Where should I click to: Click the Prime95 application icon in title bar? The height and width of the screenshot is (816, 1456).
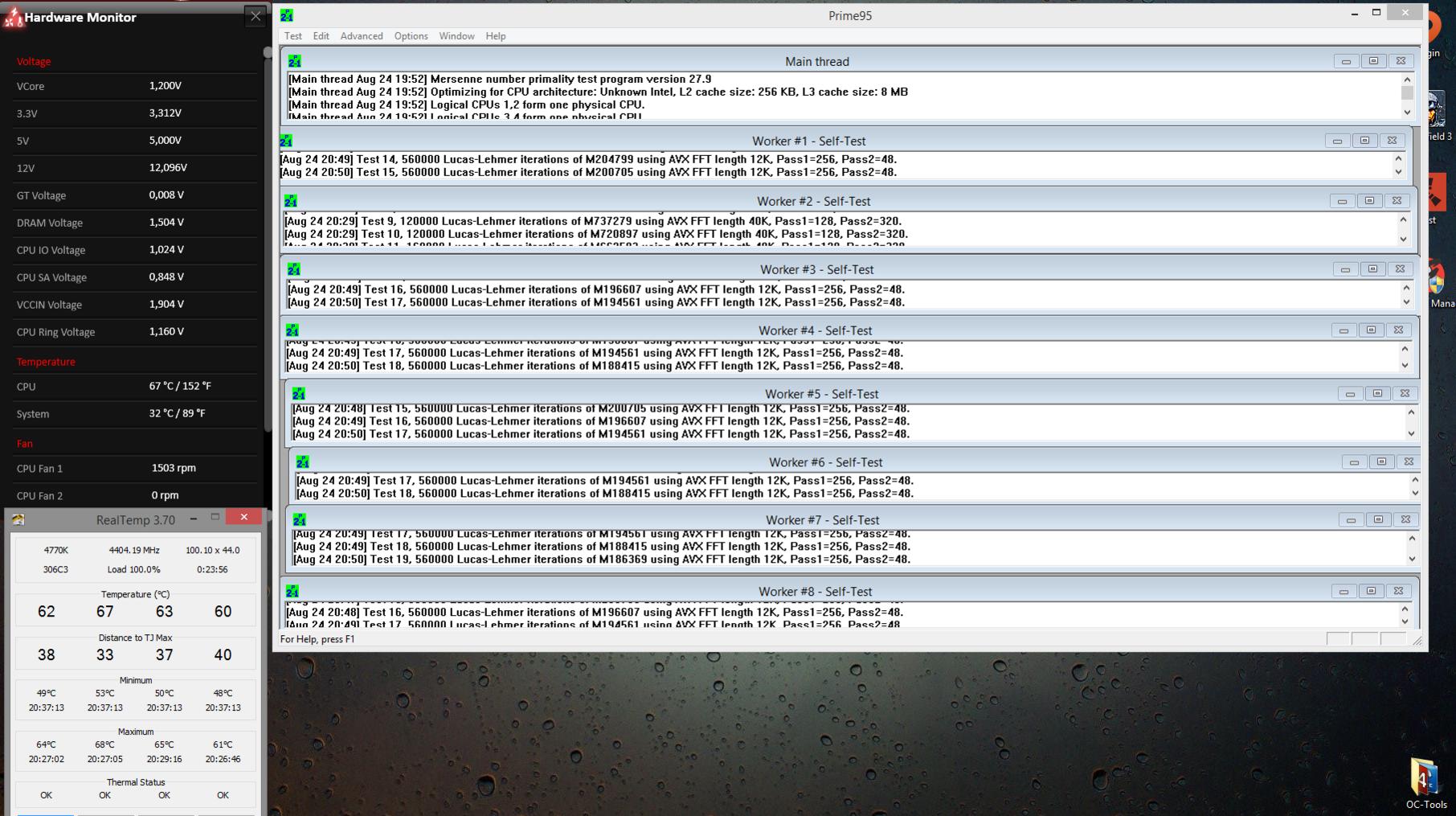point(287,15)
